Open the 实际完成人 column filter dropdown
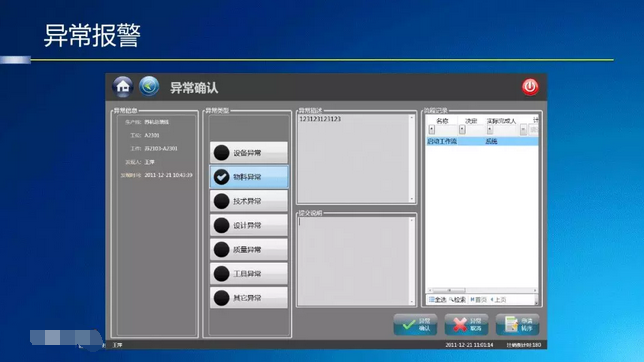Image resolution: width=644 pixels, height=362 pixels. tap(490, 130)
